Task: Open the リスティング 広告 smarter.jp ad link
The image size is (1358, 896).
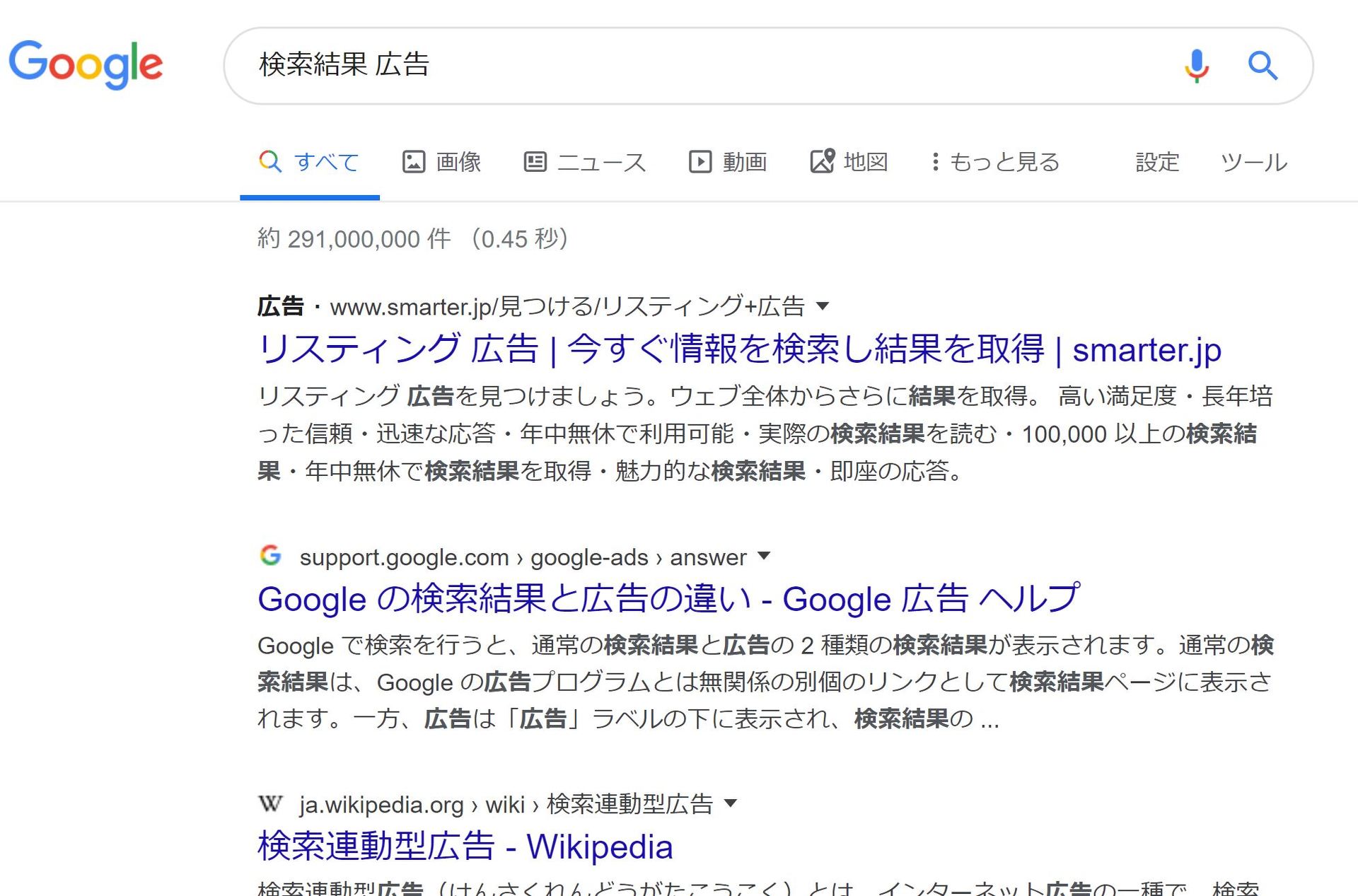Action: (739, 349)
